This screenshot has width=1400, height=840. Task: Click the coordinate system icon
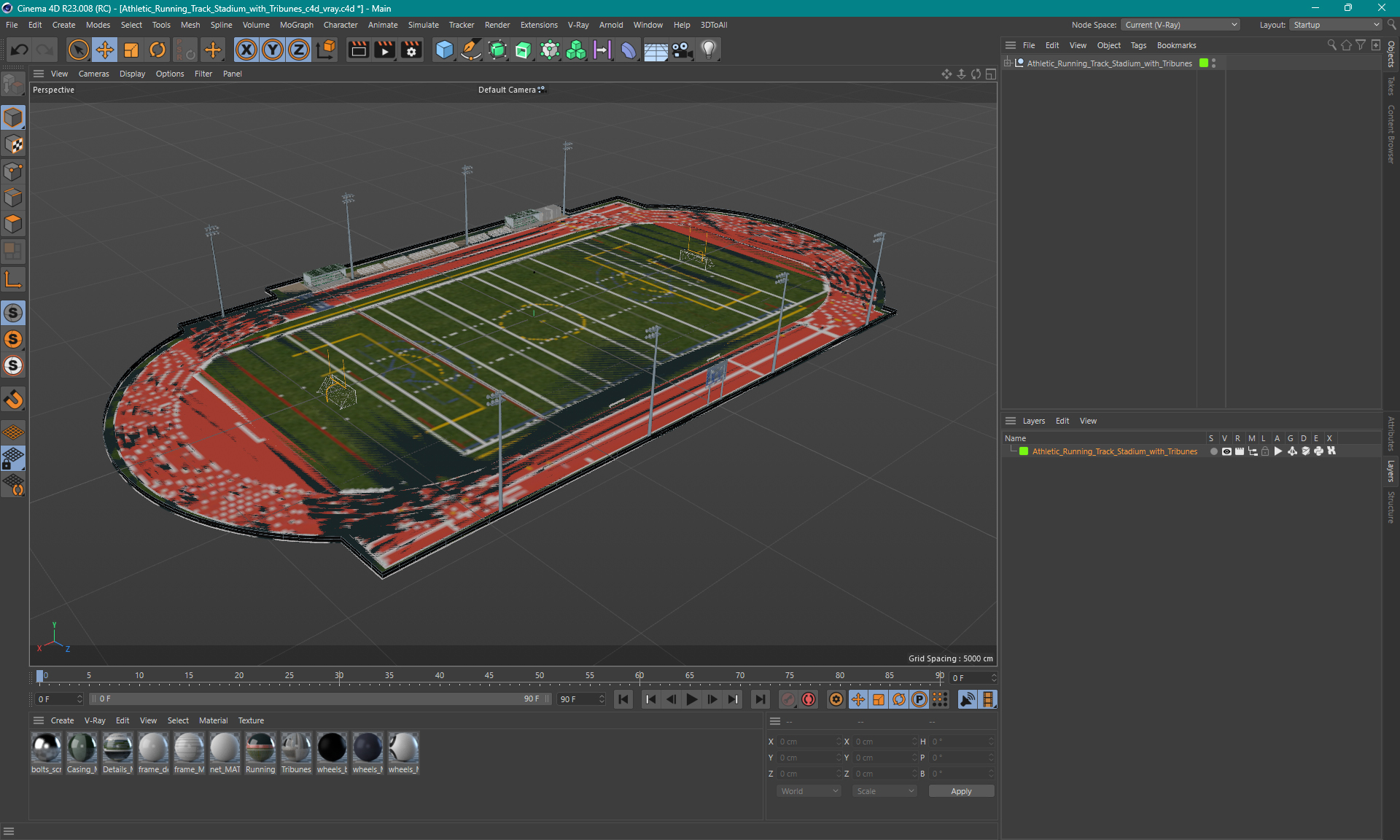[326, 50]
